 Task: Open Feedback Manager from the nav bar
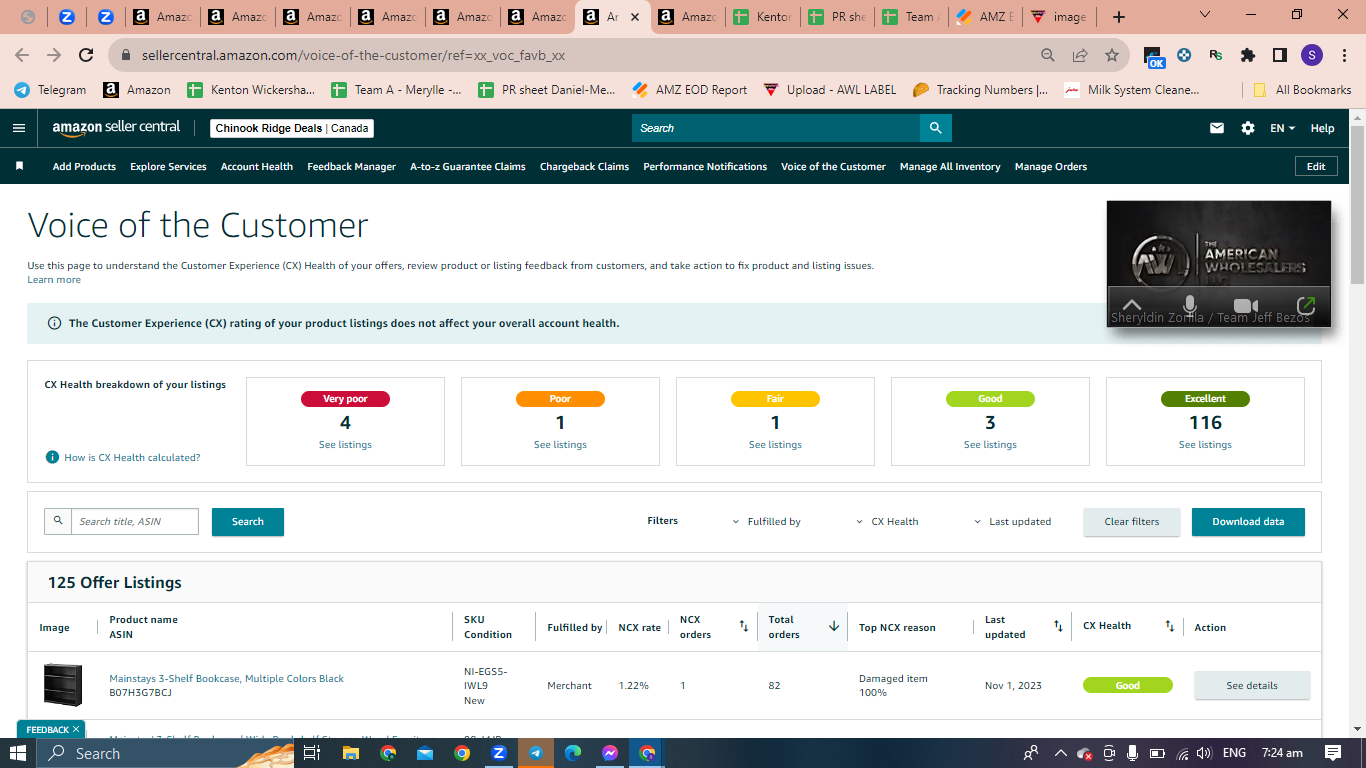(351, 166)
